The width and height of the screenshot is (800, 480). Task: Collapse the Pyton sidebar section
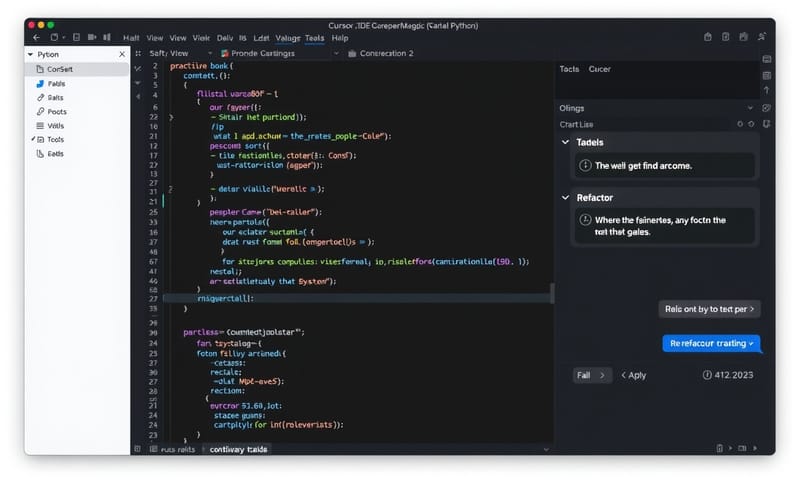(x=31, y=54)
